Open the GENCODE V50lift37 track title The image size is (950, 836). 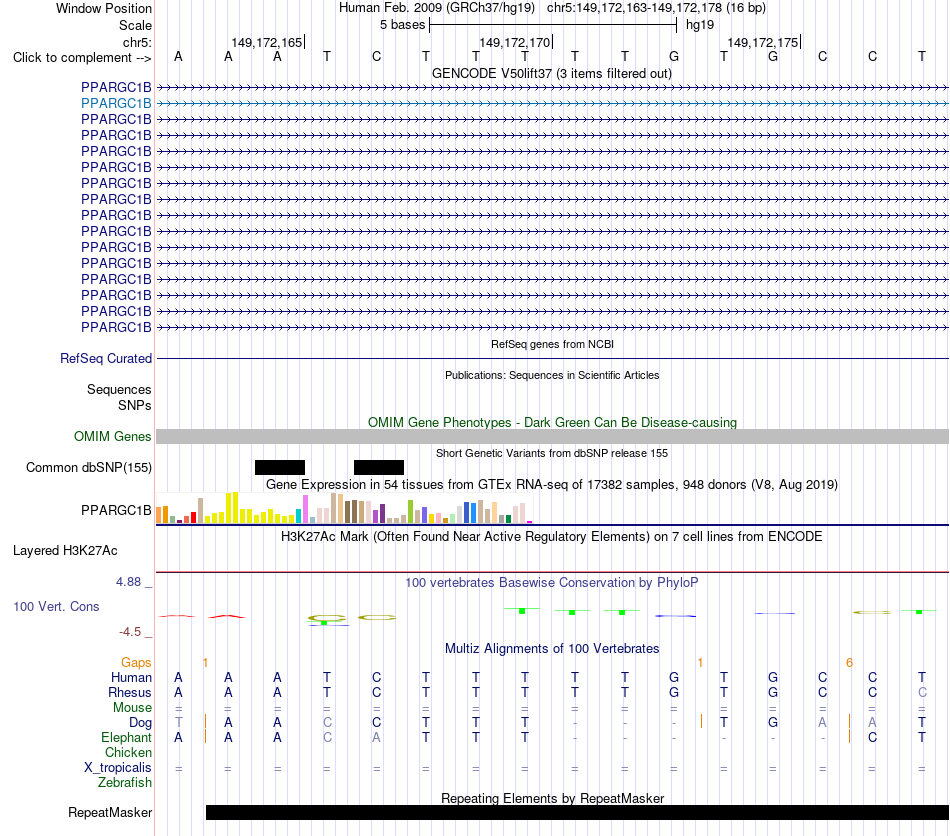[552, 73]
